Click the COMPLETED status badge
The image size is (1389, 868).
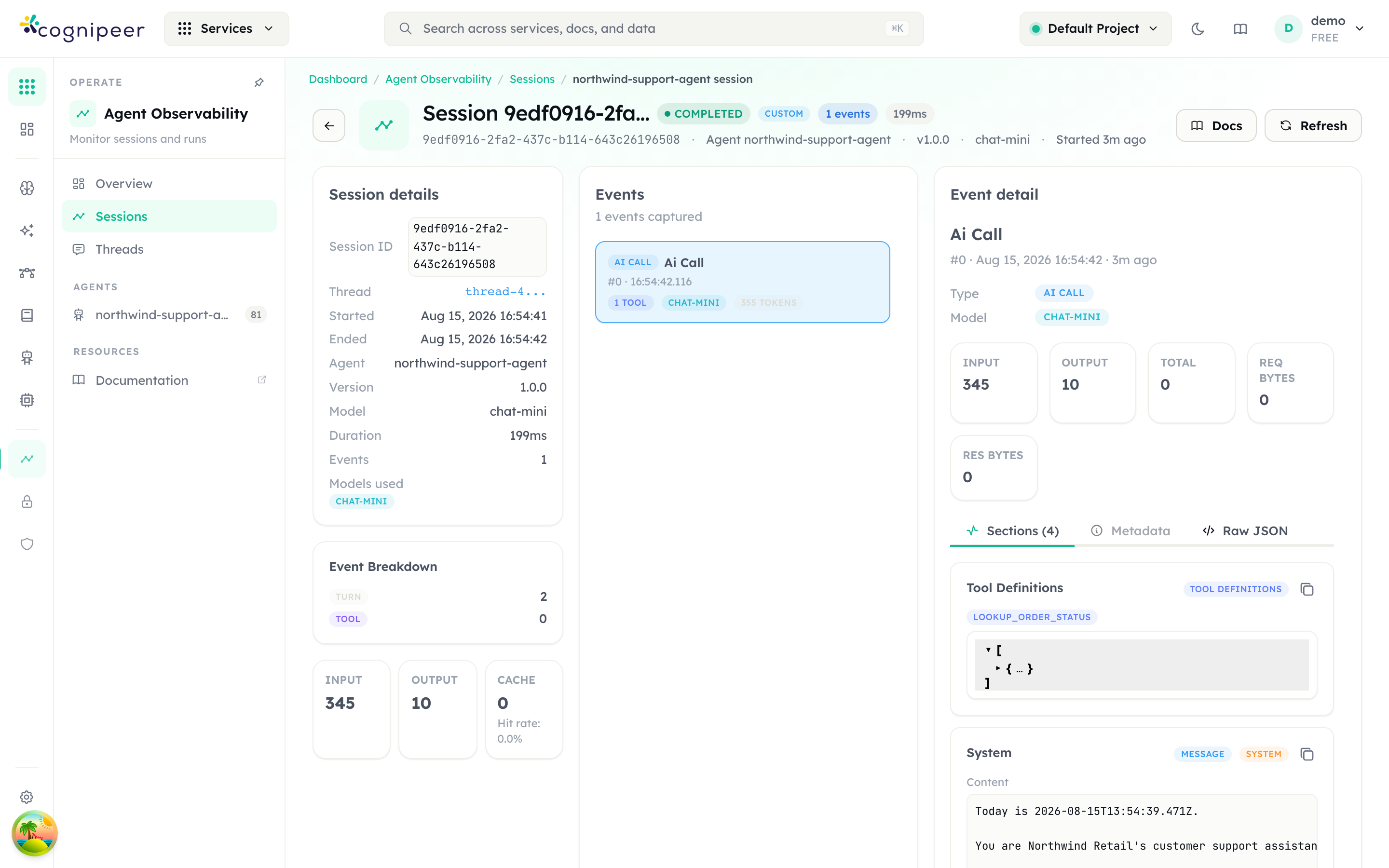(x=703, y=114)
